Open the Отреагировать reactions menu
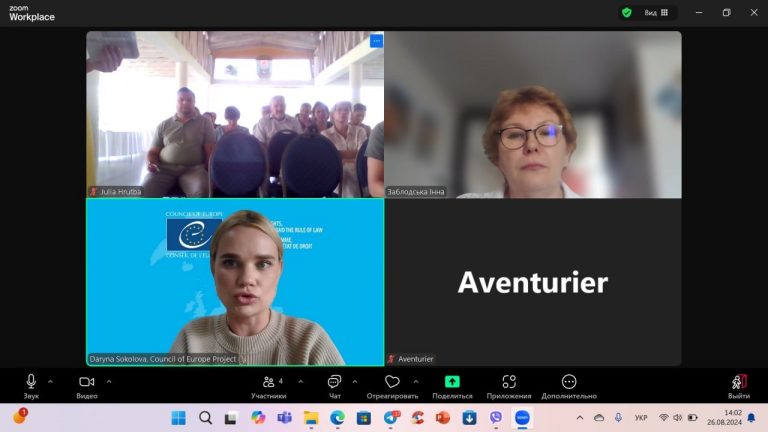Viewport: 768px width, 432px height. tap(392, 385)
